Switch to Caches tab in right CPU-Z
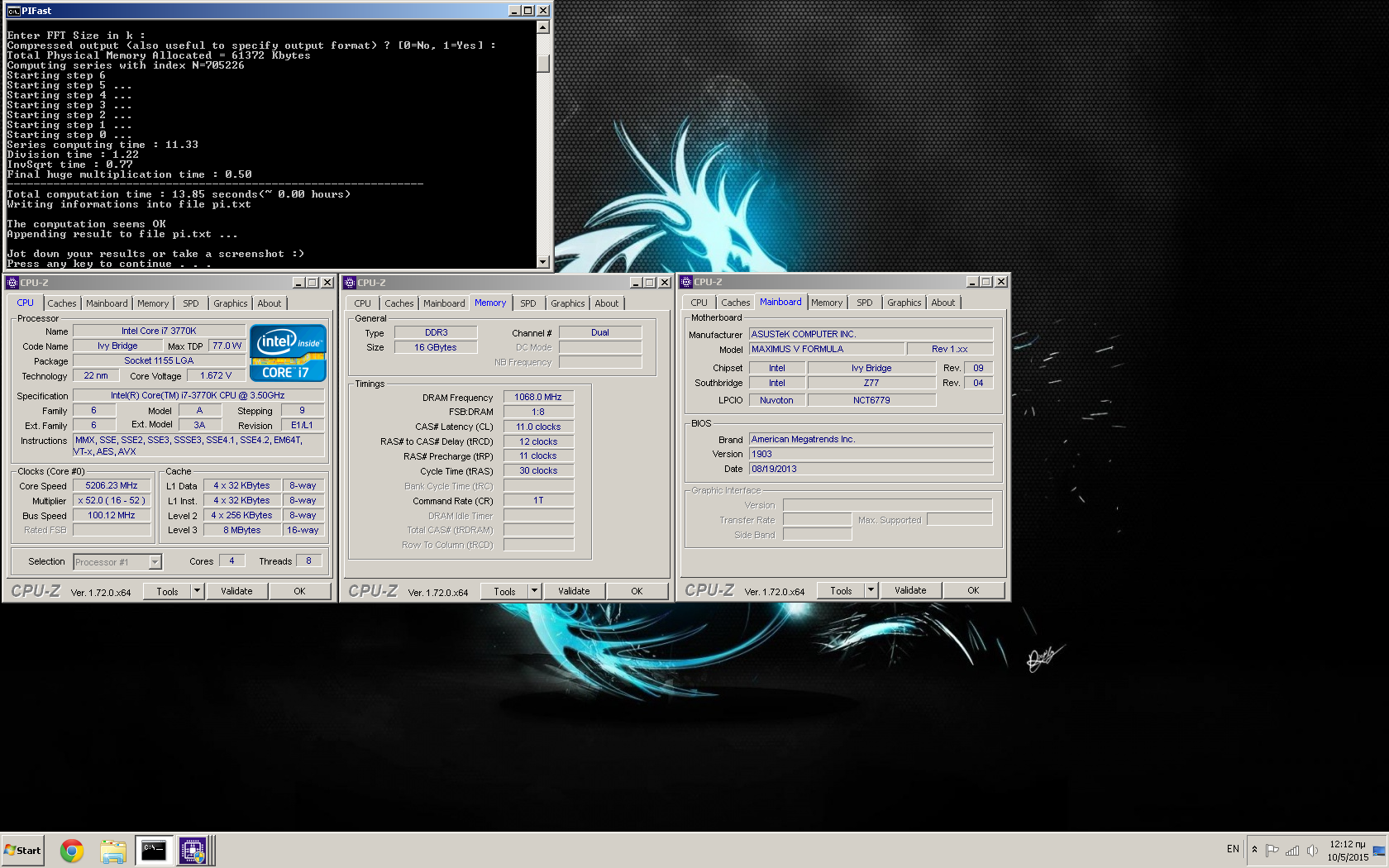Viewport: 1389px width, 868px height. click(736, 303)
